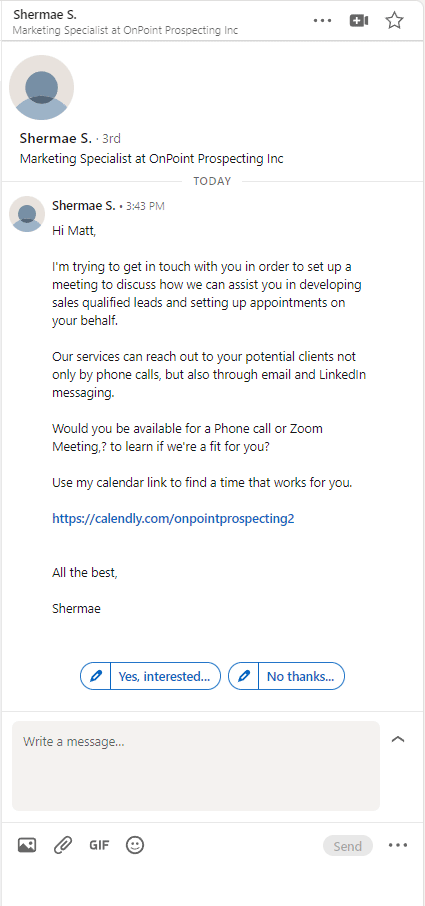The height and width of the screenshot is (906, 425).
Task: Start a video meeting with Shermae
Action: (x=359, y=21)
